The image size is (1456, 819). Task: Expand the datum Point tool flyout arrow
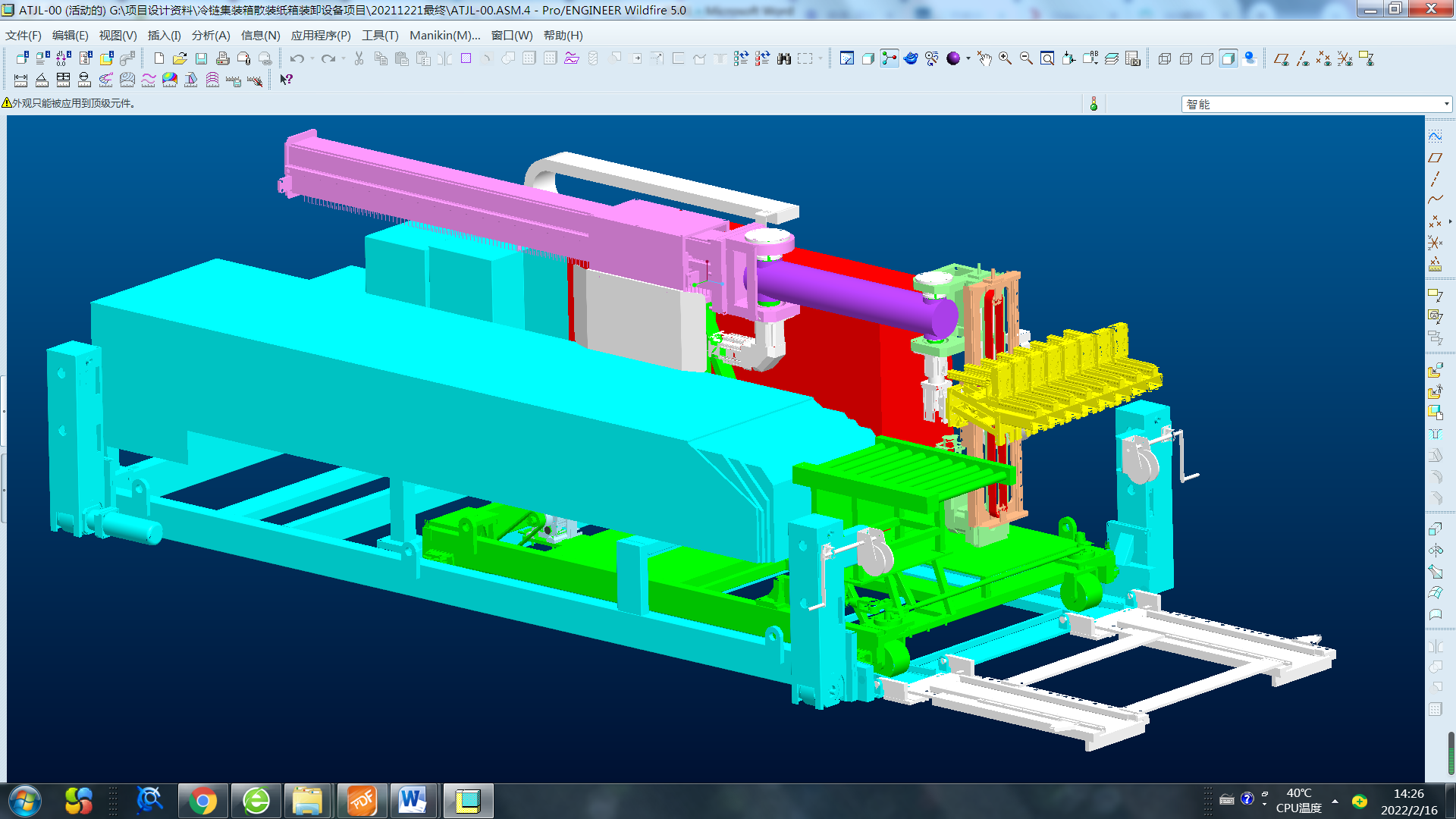coord(1450,221)
